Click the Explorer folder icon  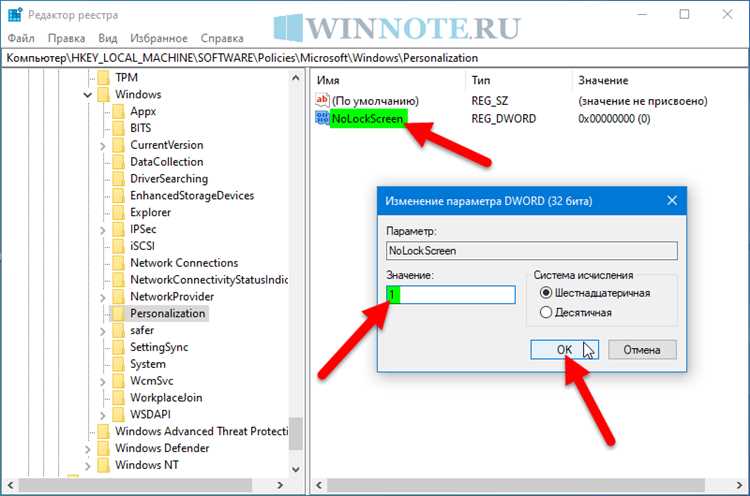coord(118,212)
